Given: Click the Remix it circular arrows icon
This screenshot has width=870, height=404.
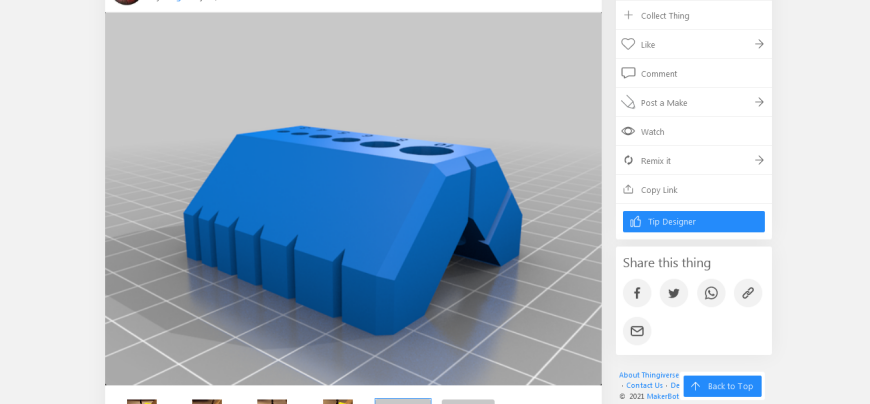Looking at the screenshot, I should coord(628,160).
